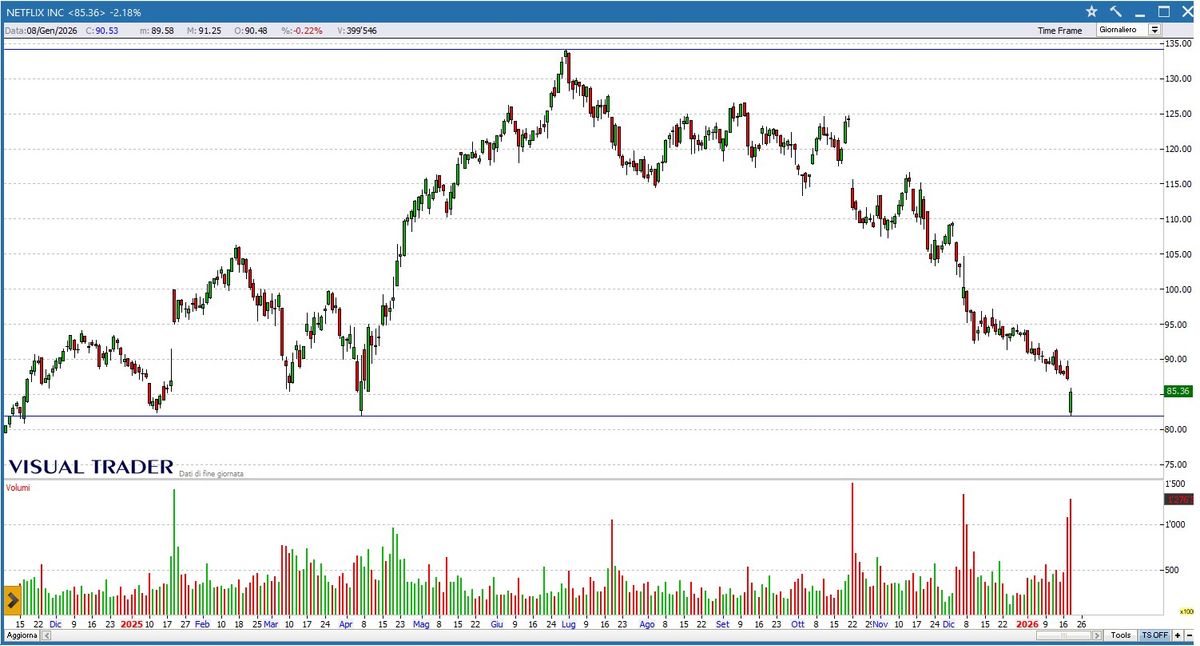Open the Tools menu
Viewport: 1200px width, 646px height.
pos(1120,635)
